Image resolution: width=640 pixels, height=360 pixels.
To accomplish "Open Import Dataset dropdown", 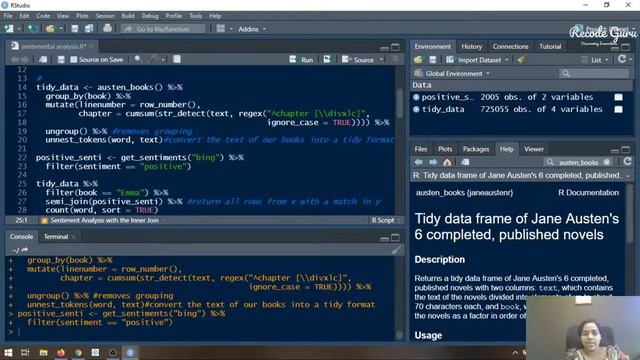I will click(x=478, y=60).
